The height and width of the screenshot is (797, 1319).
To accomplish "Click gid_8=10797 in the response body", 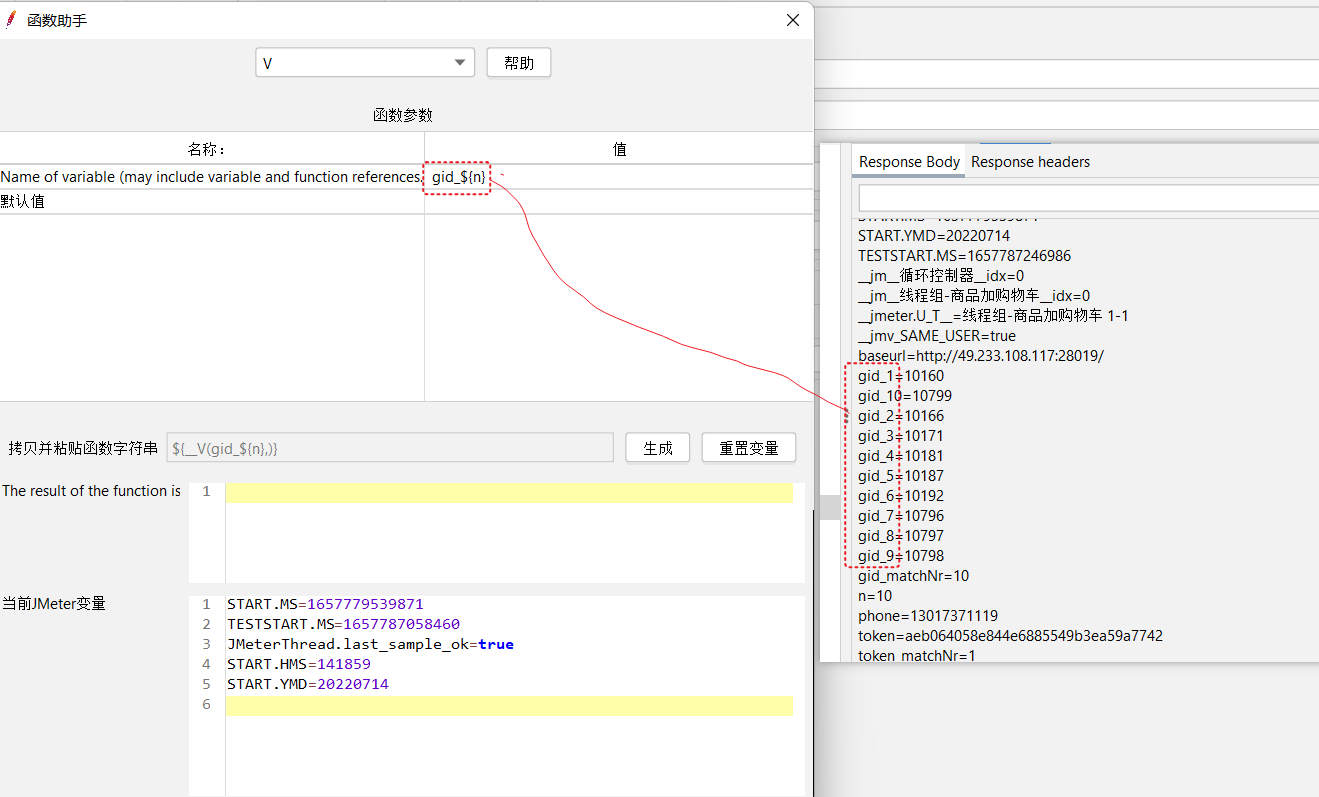I will [x=900, y=536].
